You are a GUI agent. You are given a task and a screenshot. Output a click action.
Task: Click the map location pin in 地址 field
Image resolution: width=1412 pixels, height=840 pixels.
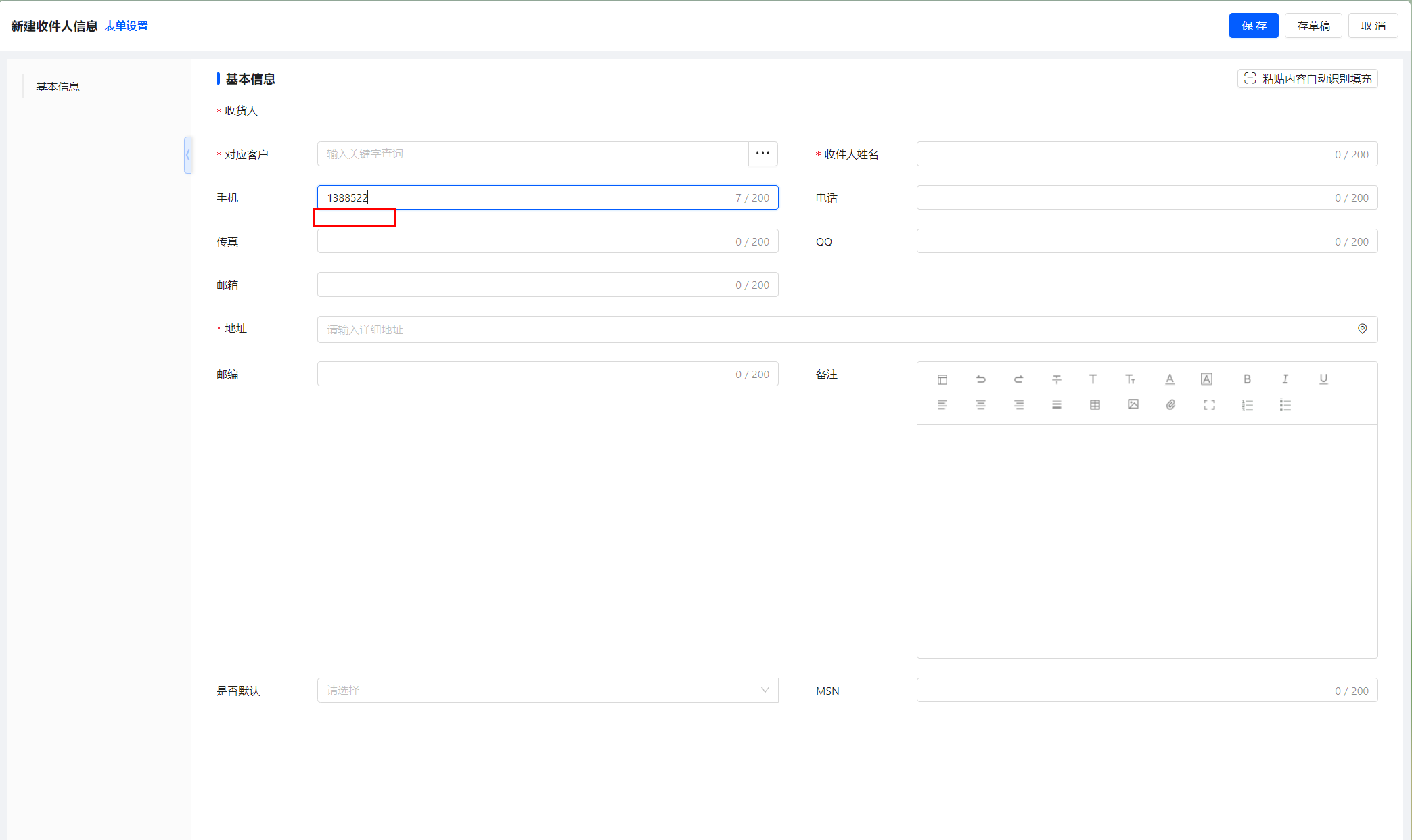(x=1363, y=329)
